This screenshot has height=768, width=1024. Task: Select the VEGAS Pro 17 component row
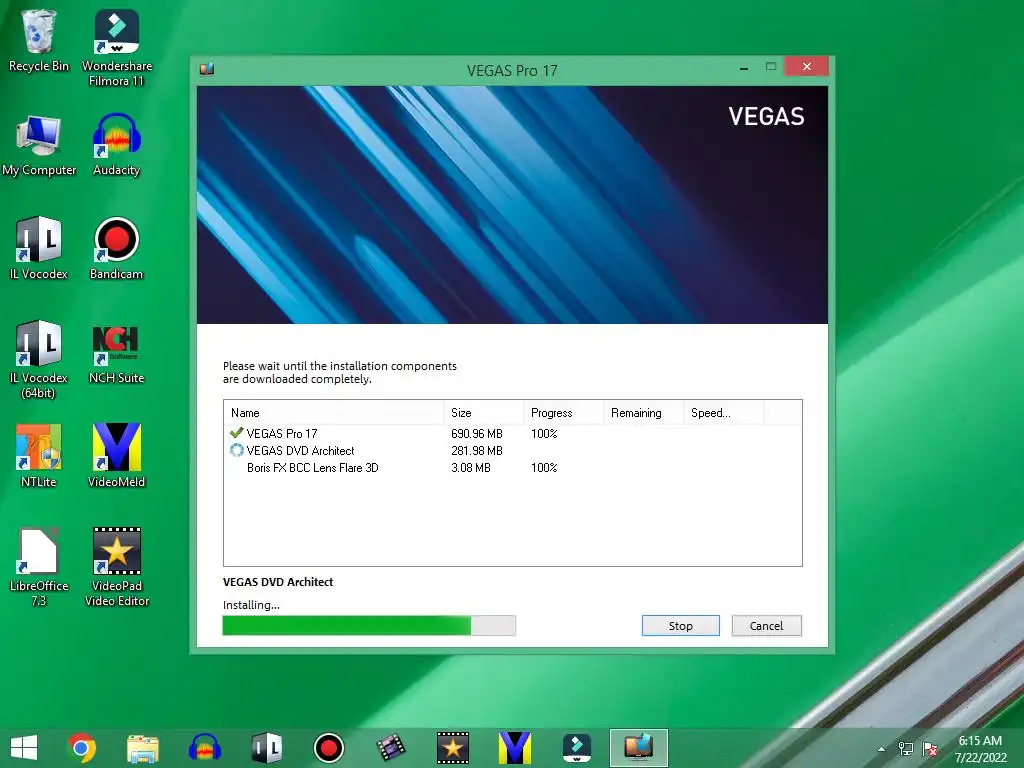[x=513, y=434]
